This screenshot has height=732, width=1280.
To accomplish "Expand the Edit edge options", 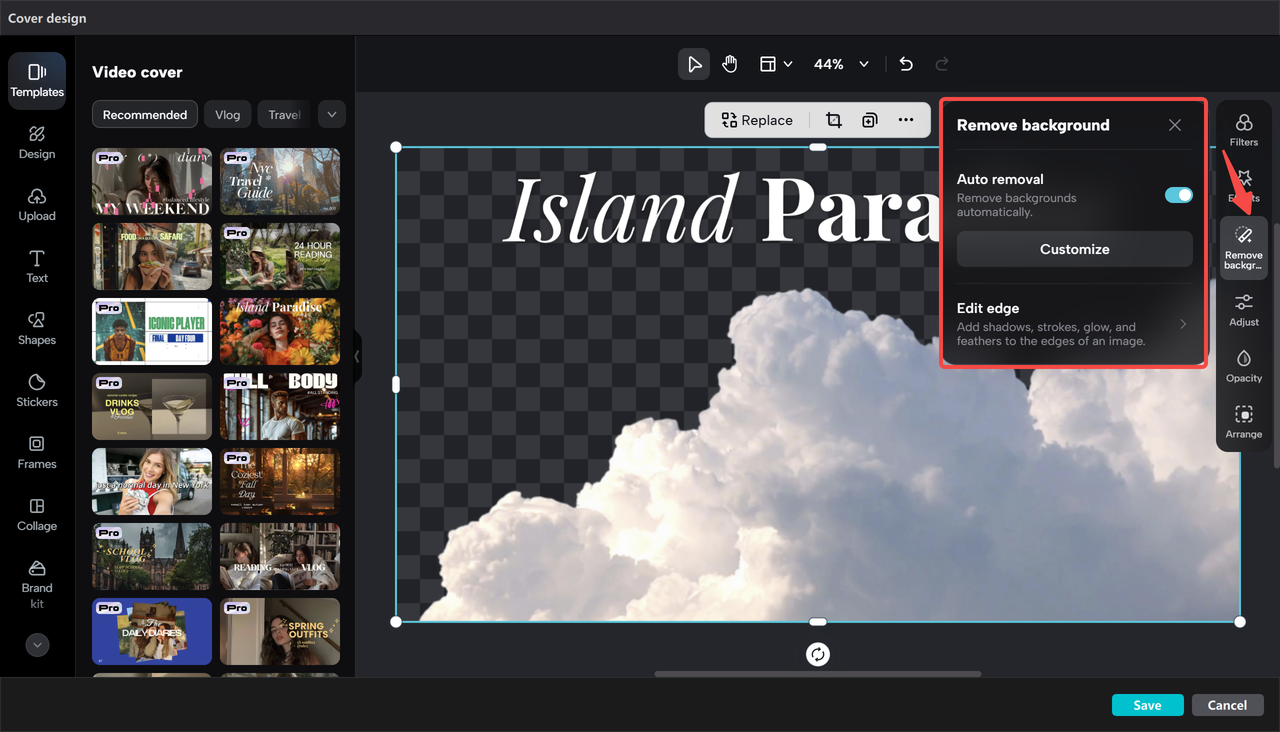I will pyautogui.click(x=1183, y=324).
